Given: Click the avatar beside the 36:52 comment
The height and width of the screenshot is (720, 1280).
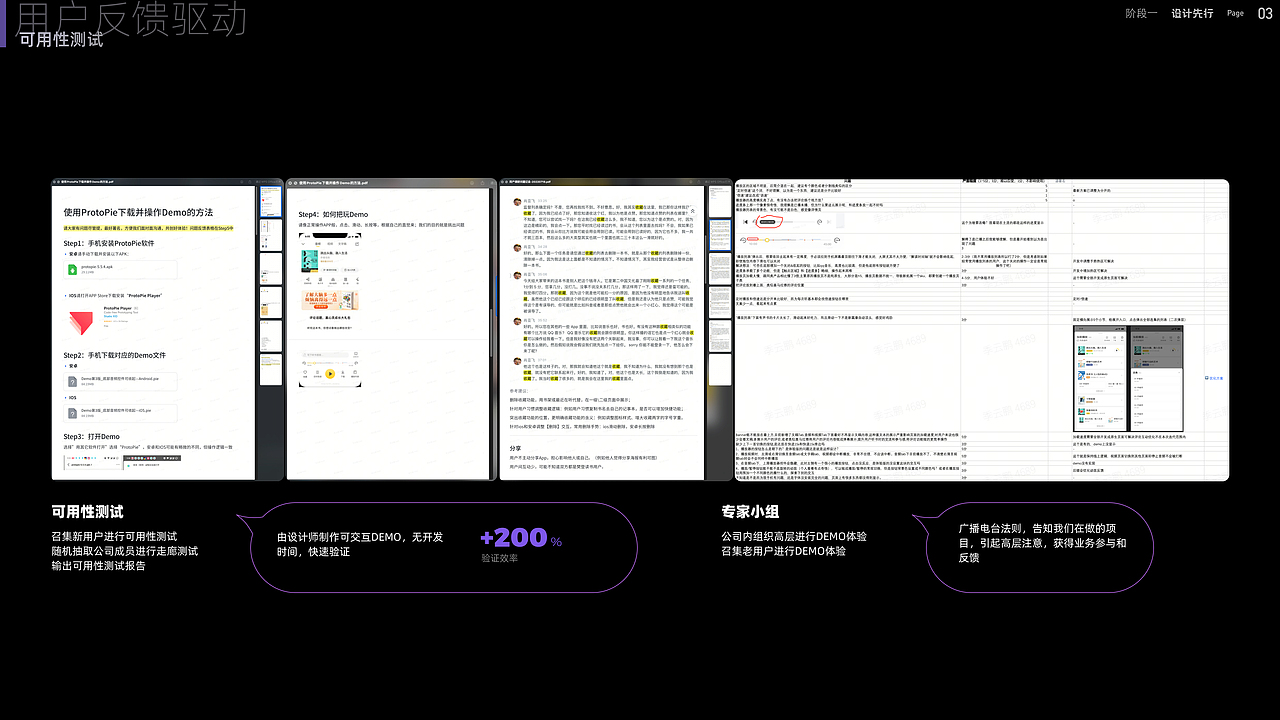Looking at the screenshot, I should (x=517, y=321).
